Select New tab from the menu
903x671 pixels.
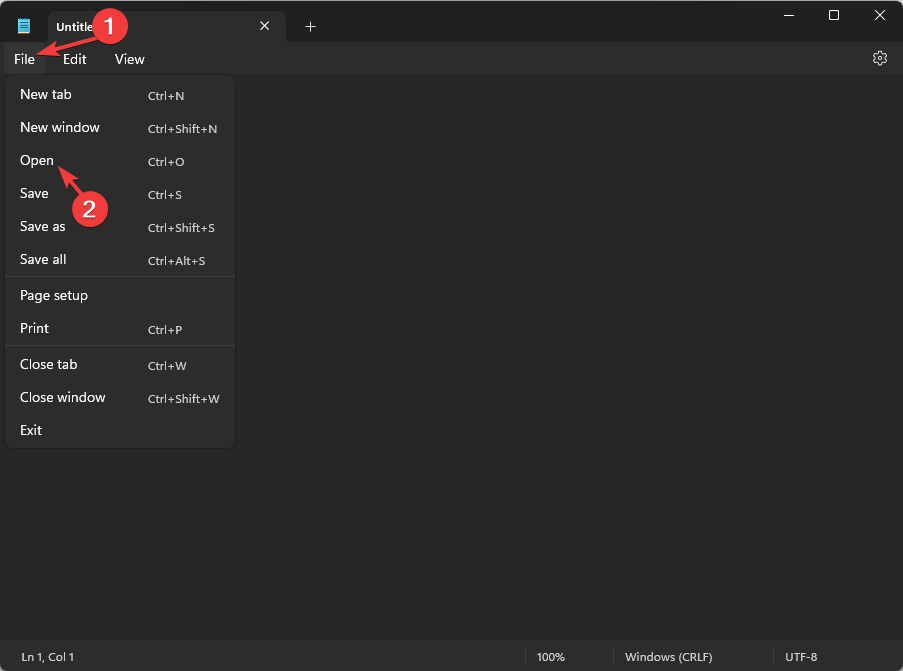[x=46, y=94]
